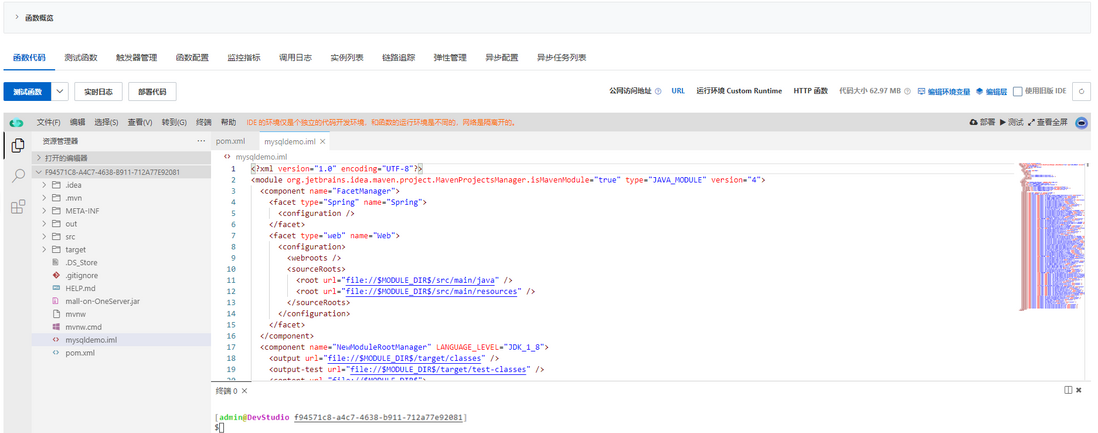1098x433 pixels.
Task: Open the URL link
Action: tap(678, 91)
